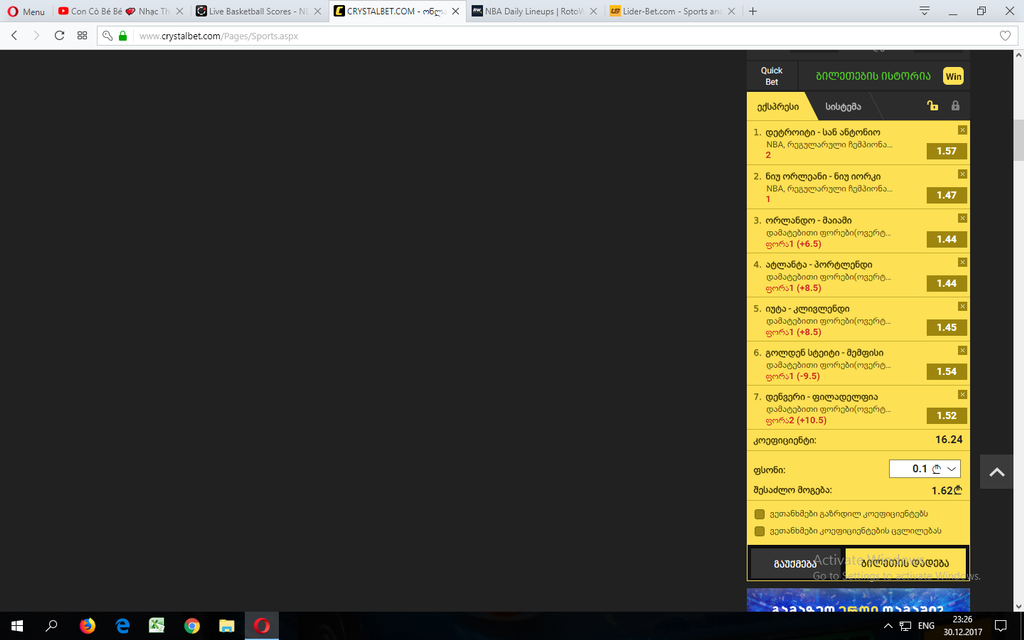The height and width of the screenshot is (640, 1024).
Task: Add page to bookmarks heart icon
Action: [x=1005, y=36]
